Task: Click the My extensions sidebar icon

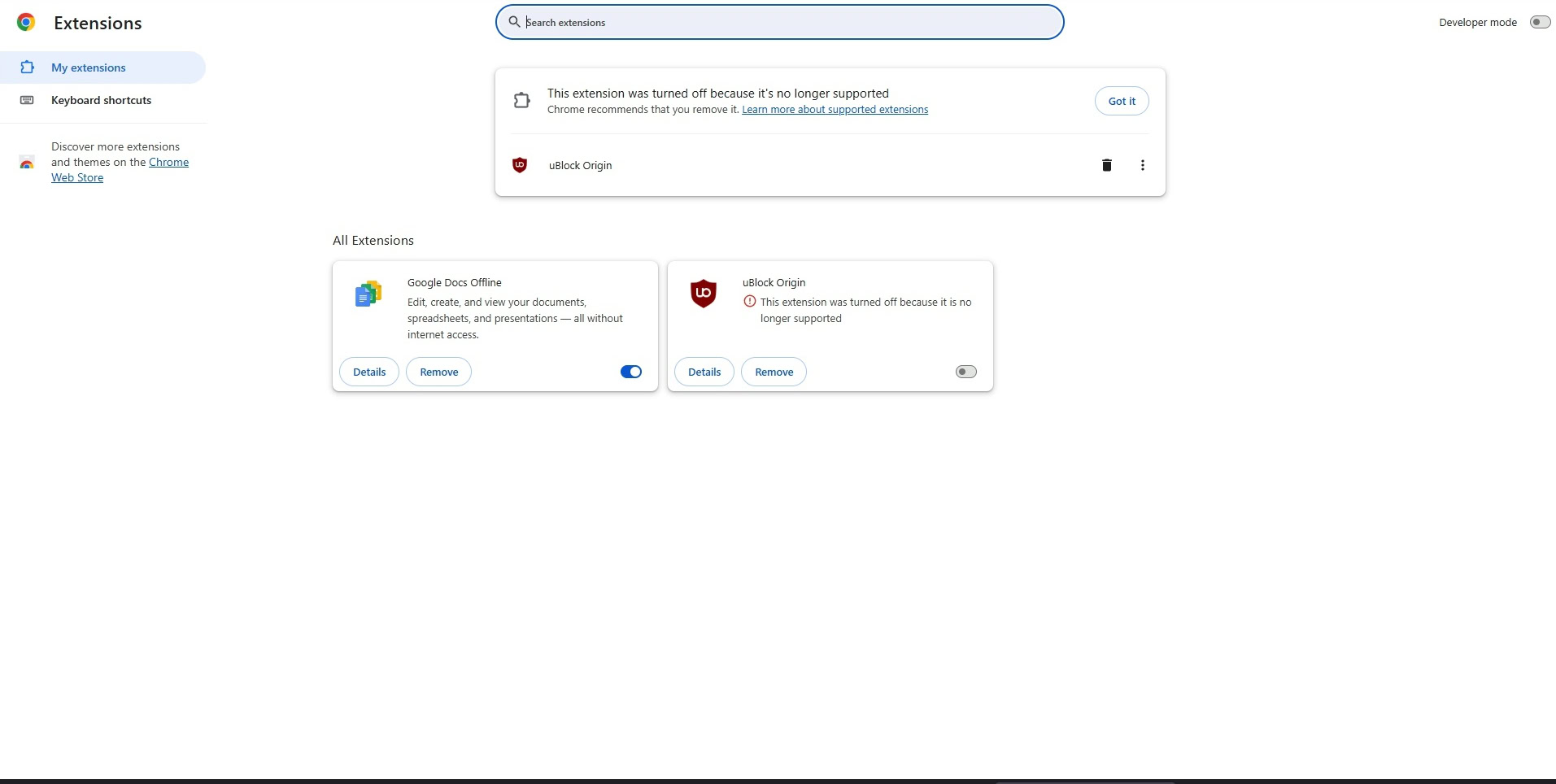Action: tap(27, 68)
